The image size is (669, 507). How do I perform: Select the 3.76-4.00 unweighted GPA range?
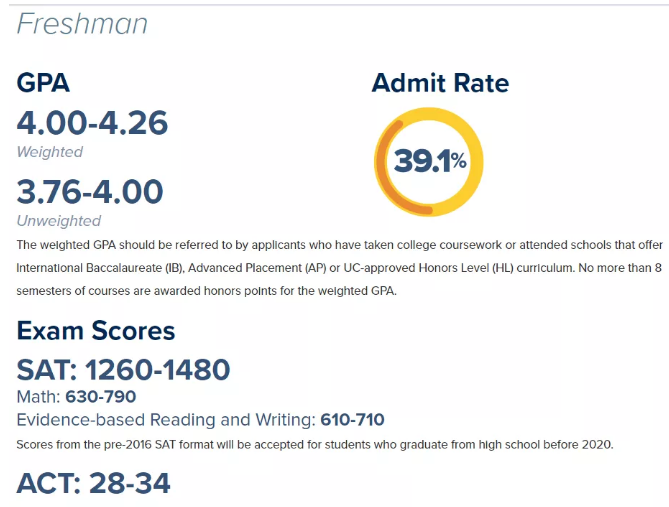(90, 191)
